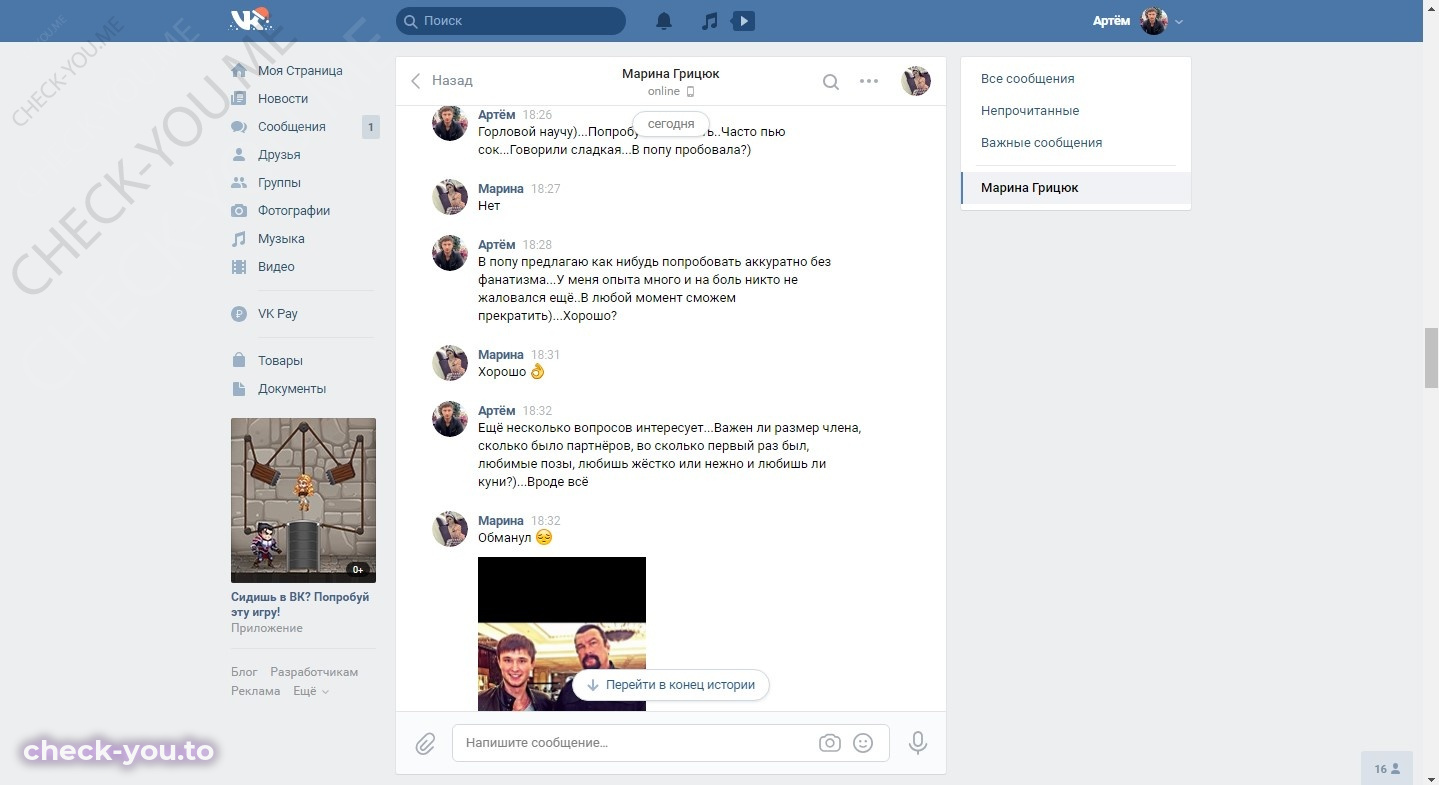
Task: Select Фотографии in the sidebar
Action: (x=294, y=211)
